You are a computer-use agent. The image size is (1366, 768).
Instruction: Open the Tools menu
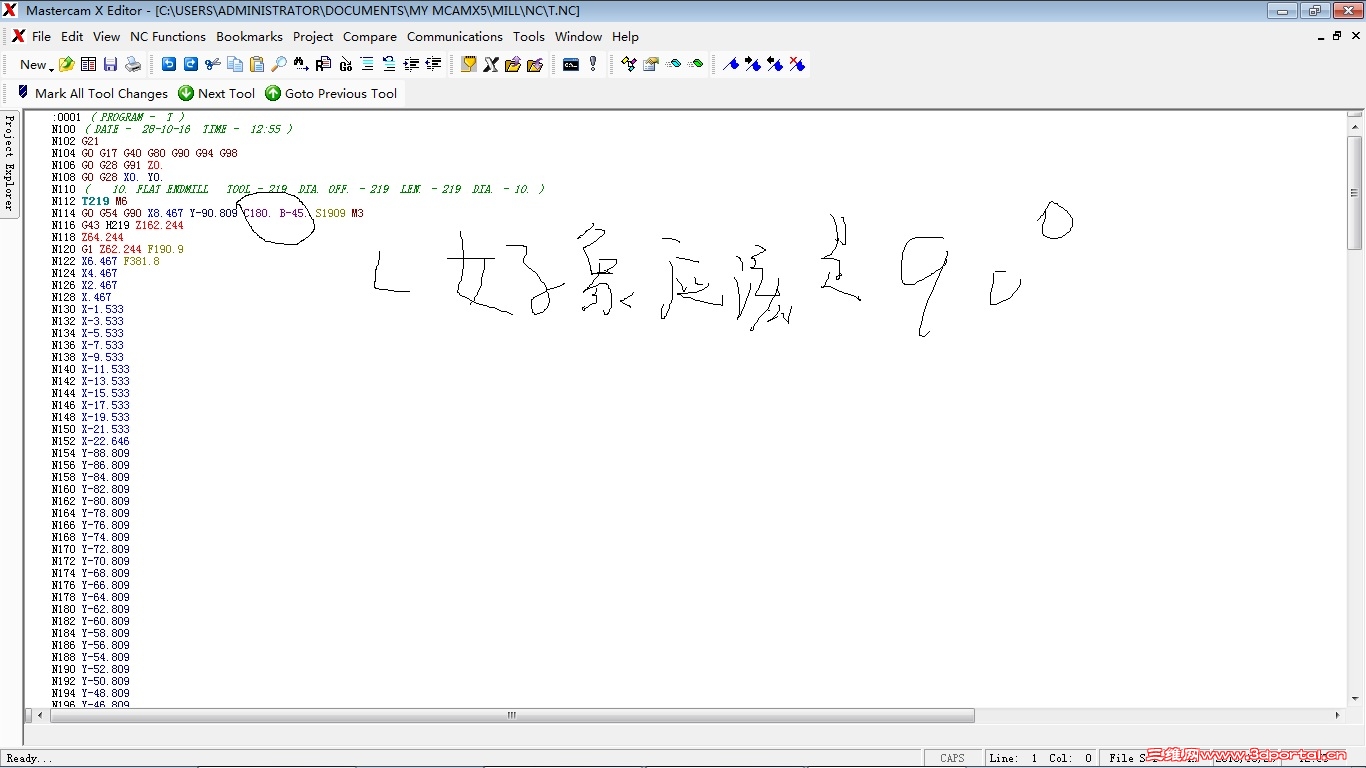point(529,36)
